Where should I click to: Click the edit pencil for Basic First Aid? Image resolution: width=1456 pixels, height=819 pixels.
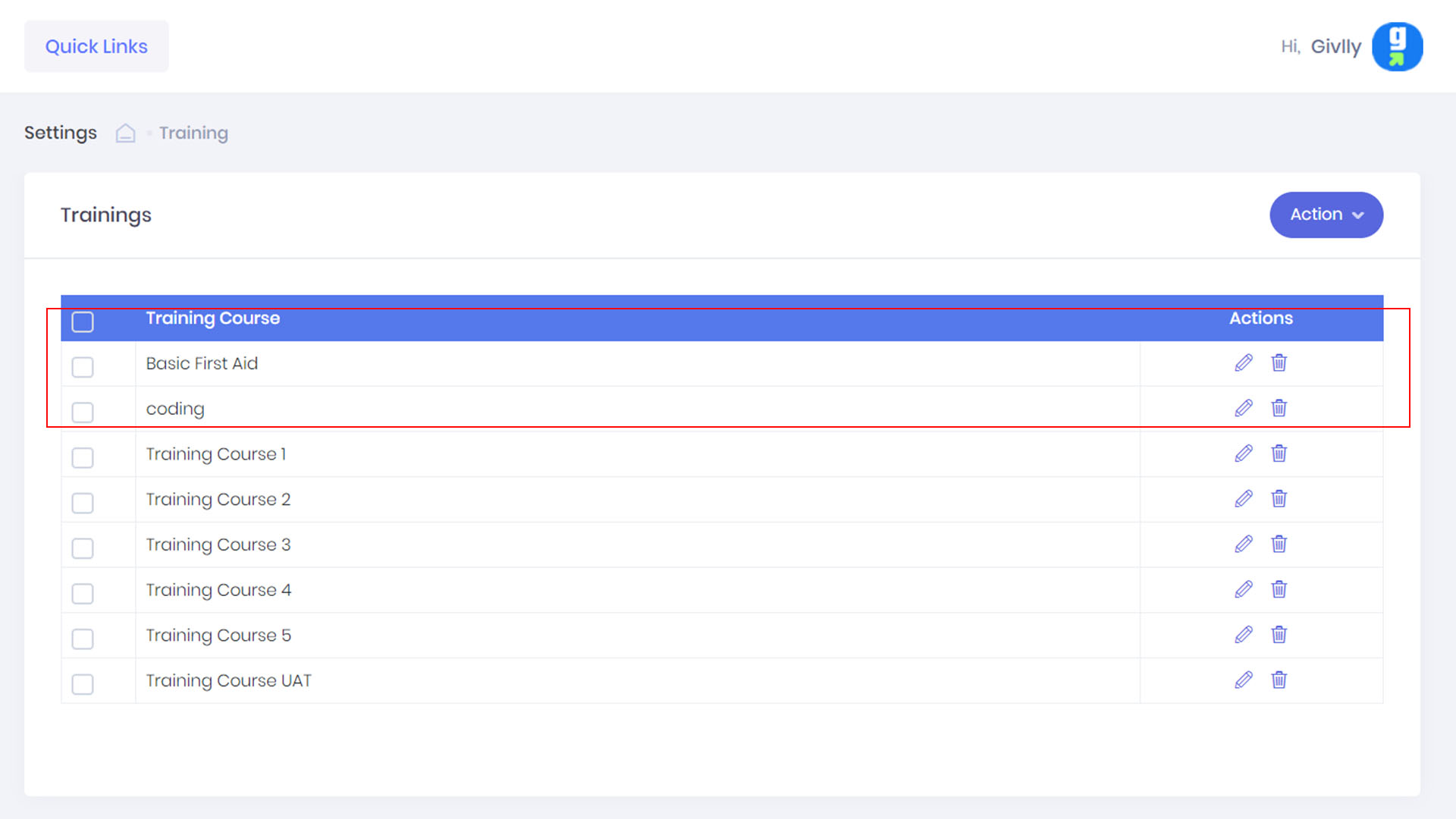tap(1244, 363)
